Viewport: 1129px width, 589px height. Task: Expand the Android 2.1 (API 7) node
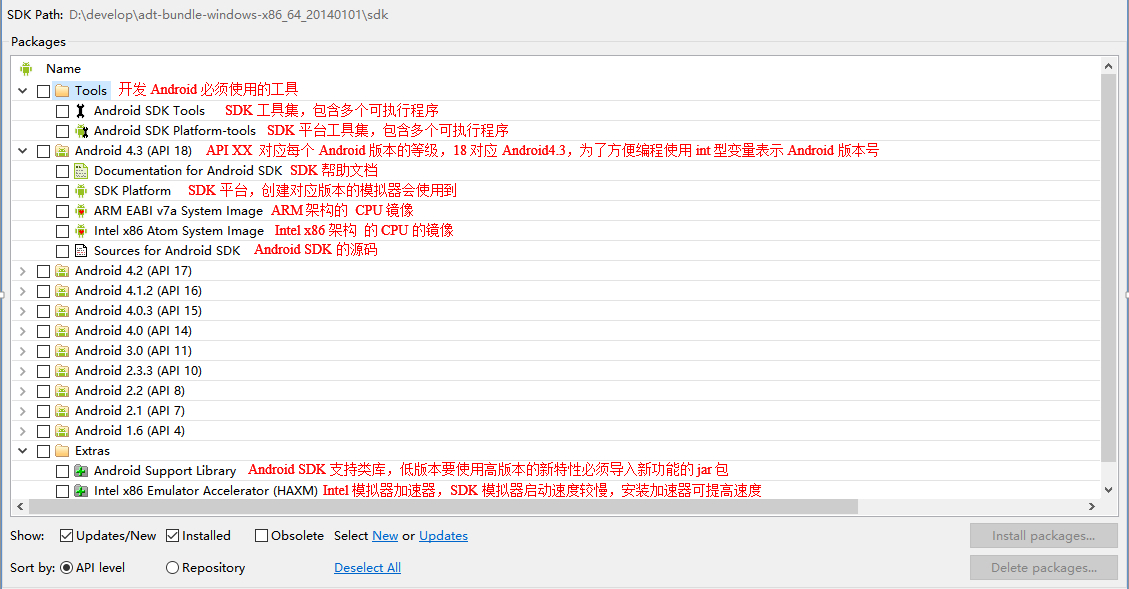click(22, 411)
